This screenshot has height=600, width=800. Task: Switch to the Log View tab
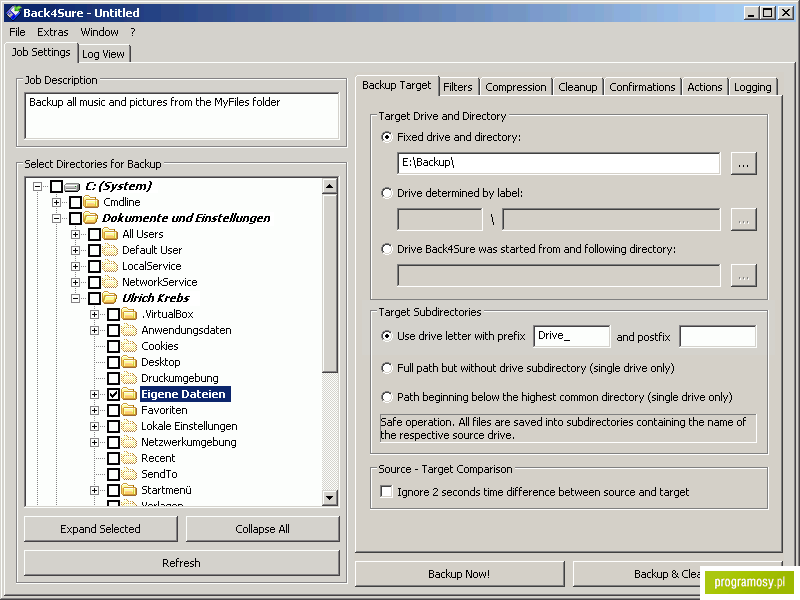pos(104,54)
